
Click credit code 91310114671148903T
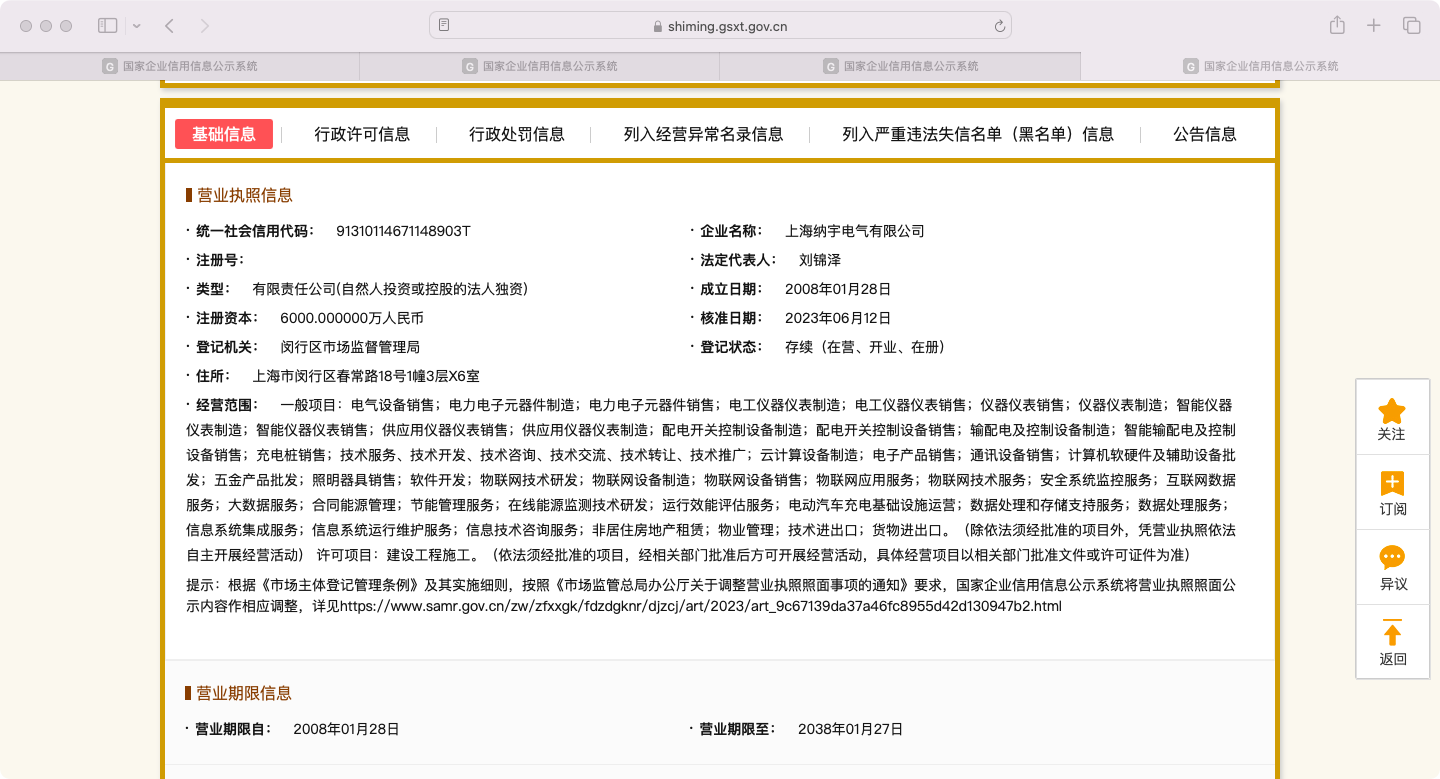tap(403, 231)
